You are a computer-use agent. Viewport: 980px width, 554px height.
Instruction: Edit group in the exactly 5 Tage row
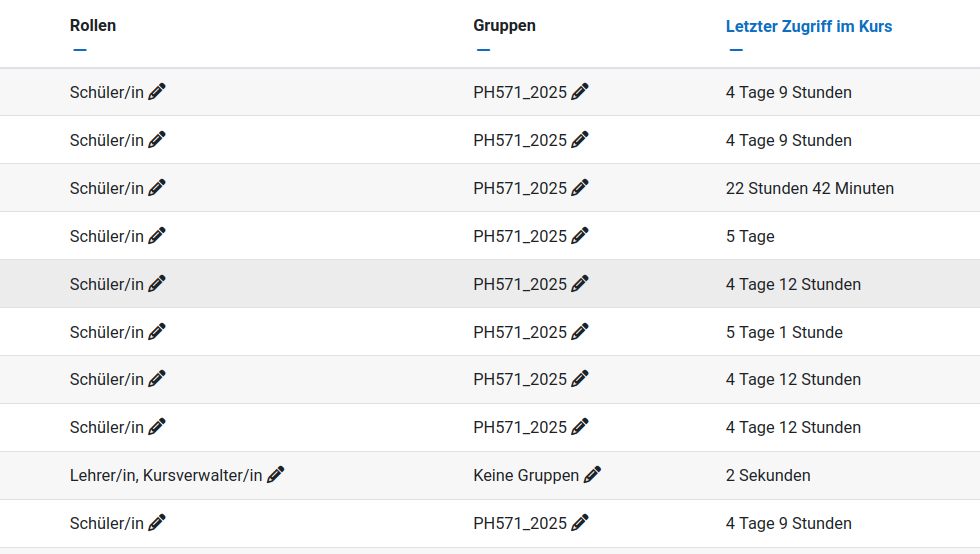coord(580,235)
